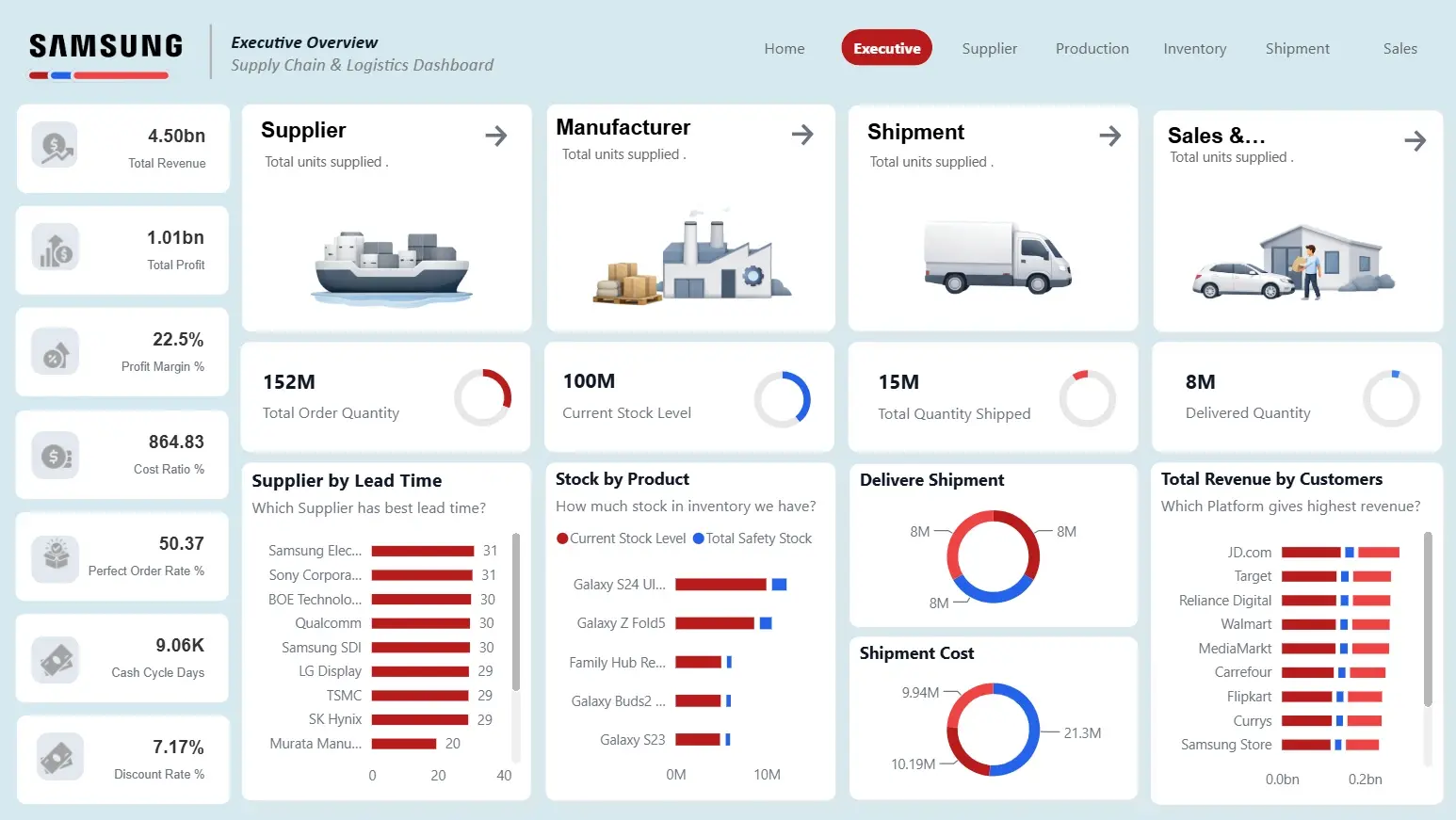
Task: Select JD.com revenue bar
Action: (x=1311, y=553)
